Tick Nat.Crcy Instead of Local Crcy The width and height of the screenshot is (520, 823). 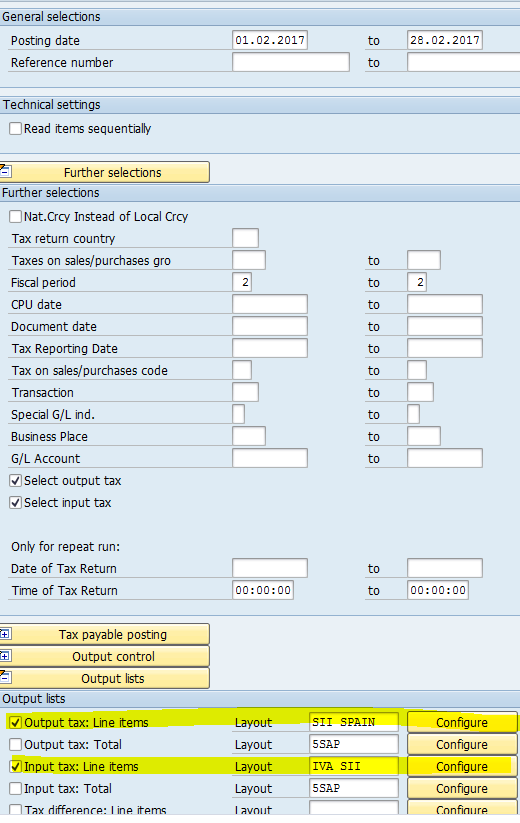tap(16, 216)
